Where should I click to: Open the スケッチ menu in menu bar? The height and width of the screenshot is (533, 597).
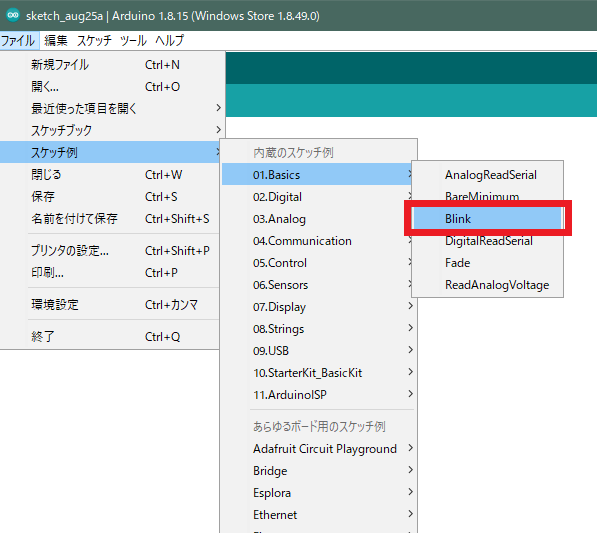pos(94,40)
